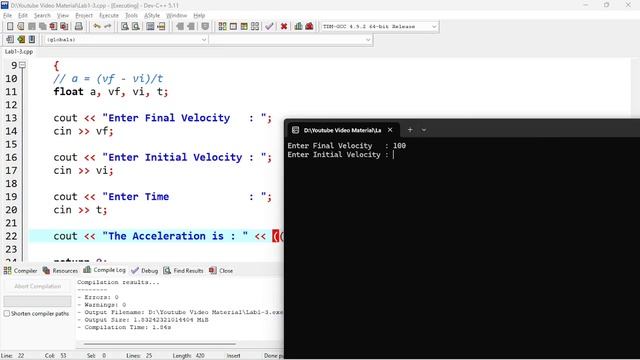
Task: Open the File menu
Action: (7, 15)
